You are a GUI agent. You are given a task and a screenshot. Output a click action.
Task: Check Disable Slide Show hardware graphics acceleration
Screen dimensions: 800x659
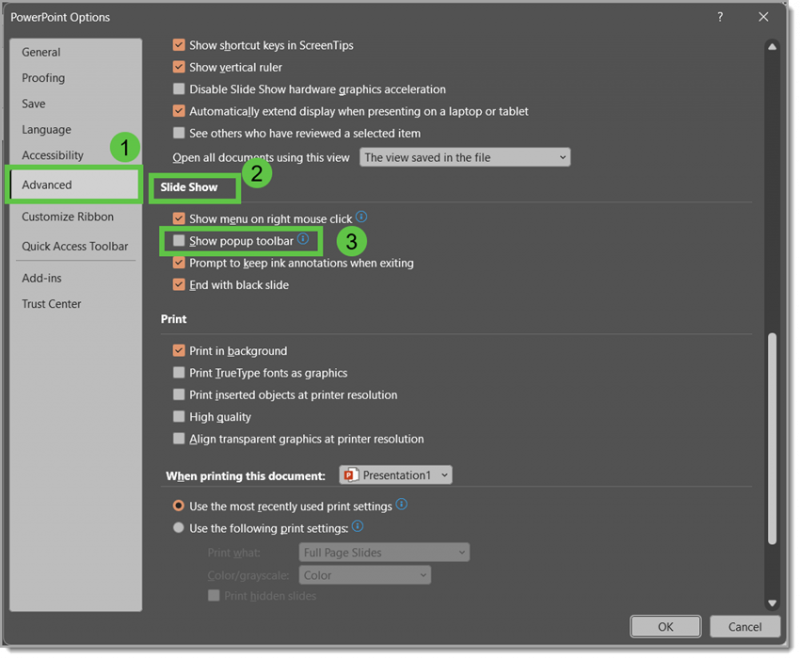click(x=178, y=89)
